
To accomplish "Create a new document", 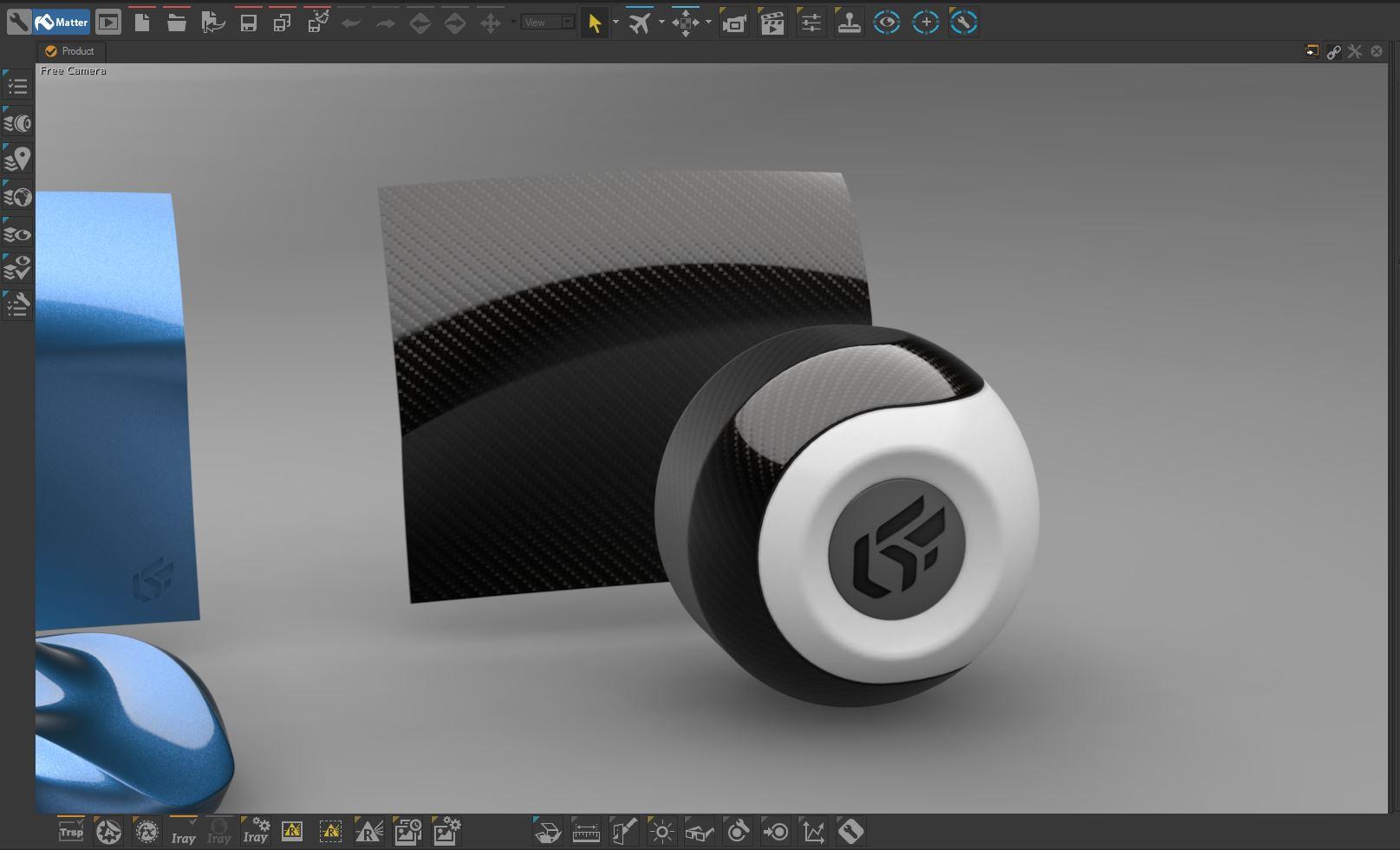I will tap(142, 22).
